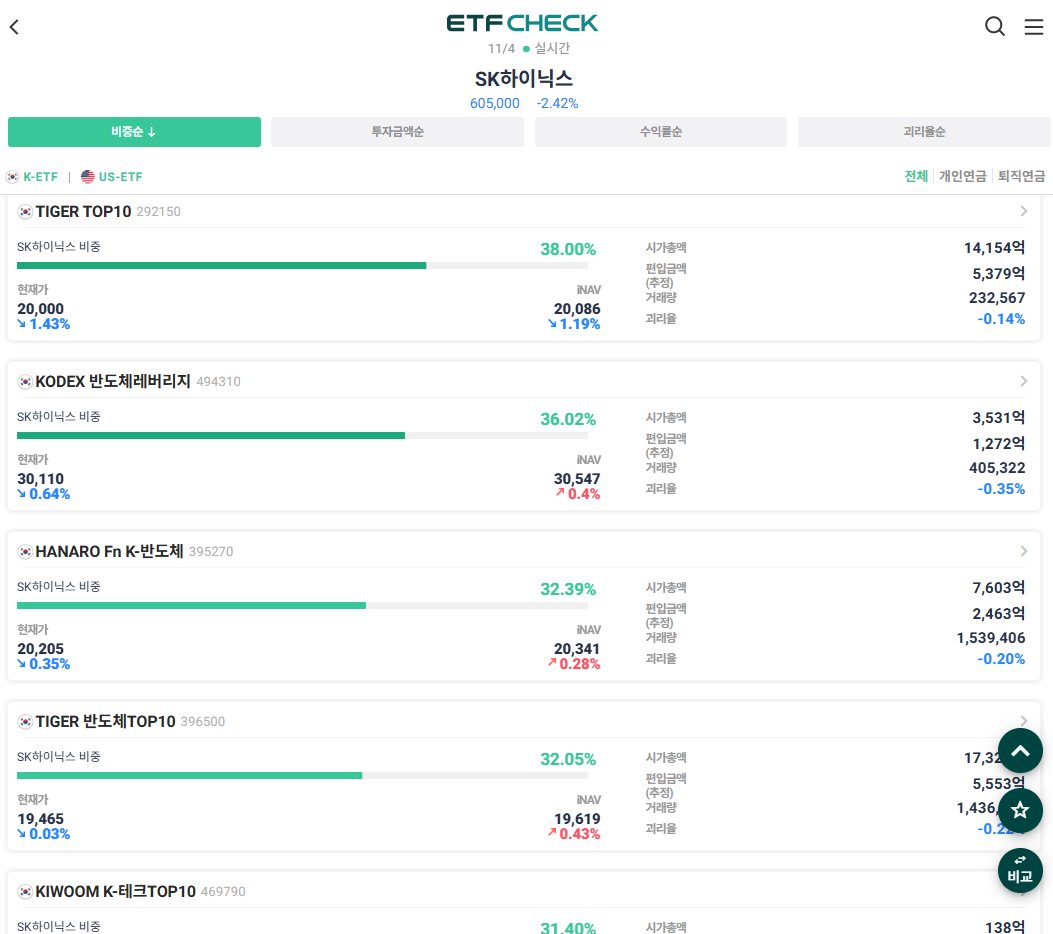The width and height of the screenshot is (1053, 934).
Task: Click iNAV value 20,086
Action: pos(577,309)
